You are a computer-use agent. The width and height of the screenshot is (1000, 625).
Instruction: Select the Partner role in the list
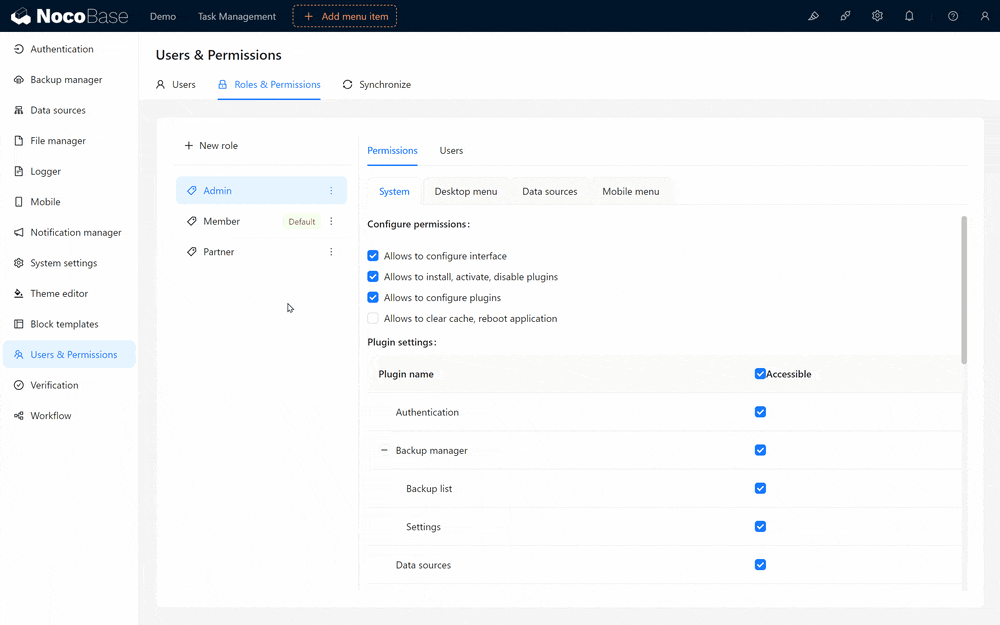(x=261, y=252)
